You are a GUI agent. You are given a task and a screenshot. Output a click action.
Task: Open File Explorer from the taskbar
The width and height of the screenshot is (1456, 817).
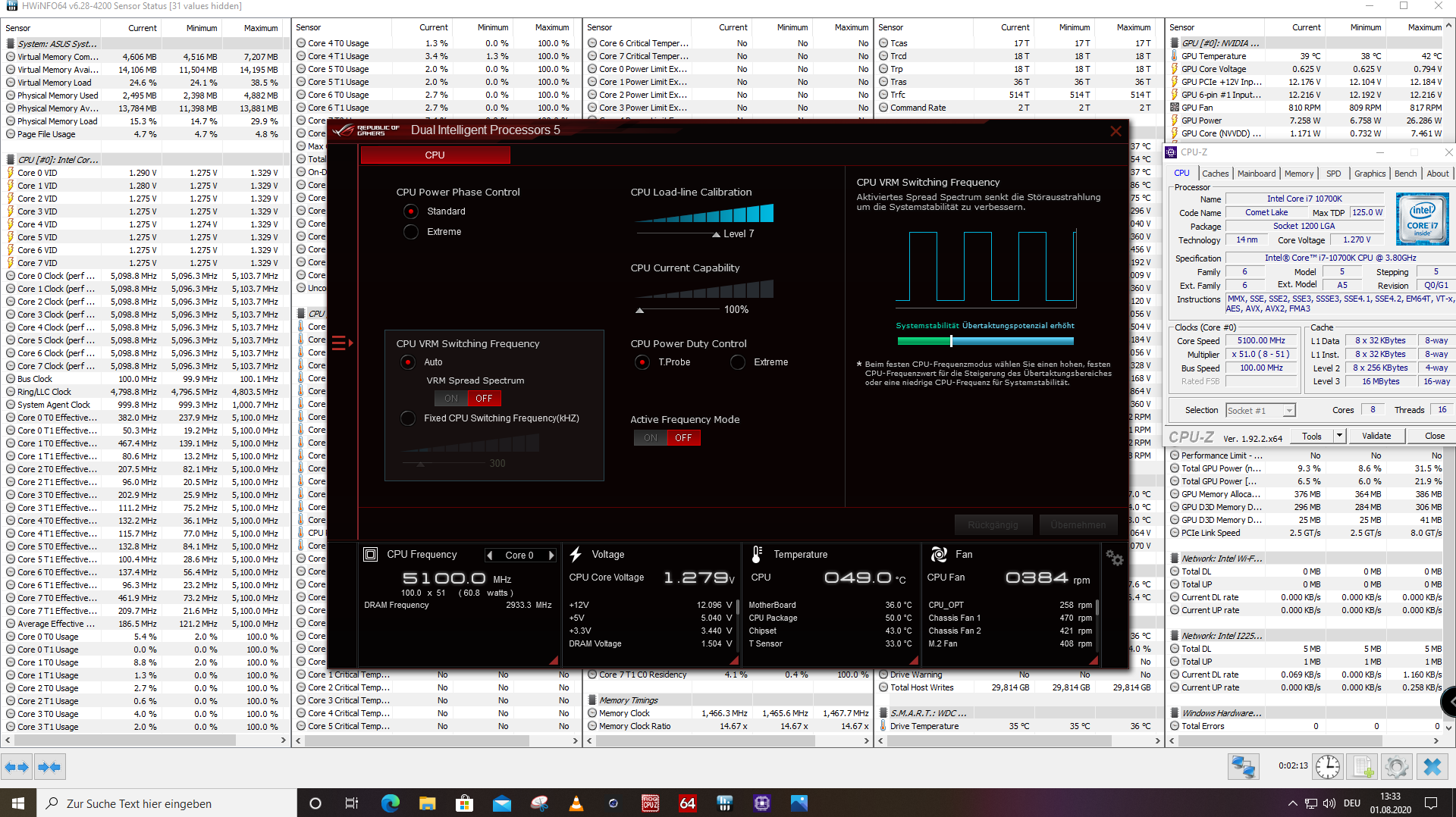[427, 803]
